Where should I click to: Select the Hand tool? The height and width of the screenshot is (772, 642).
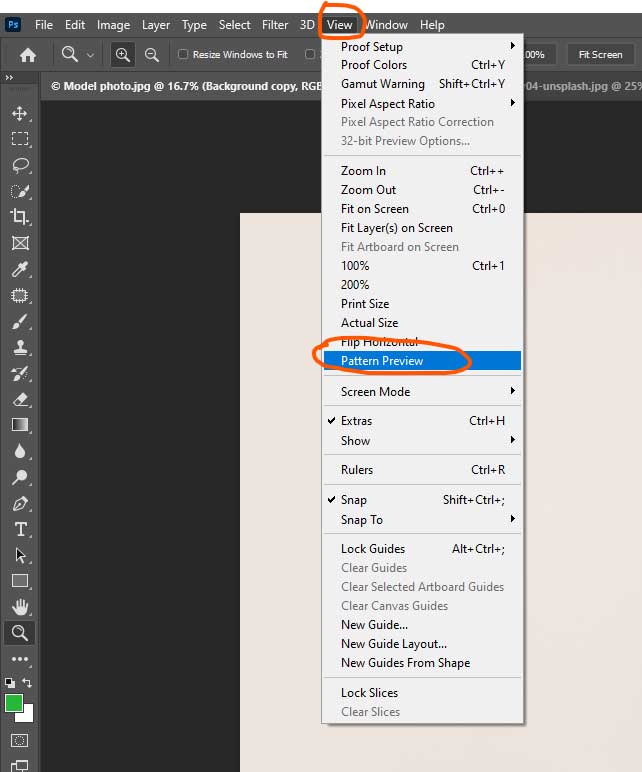(20, 607)
